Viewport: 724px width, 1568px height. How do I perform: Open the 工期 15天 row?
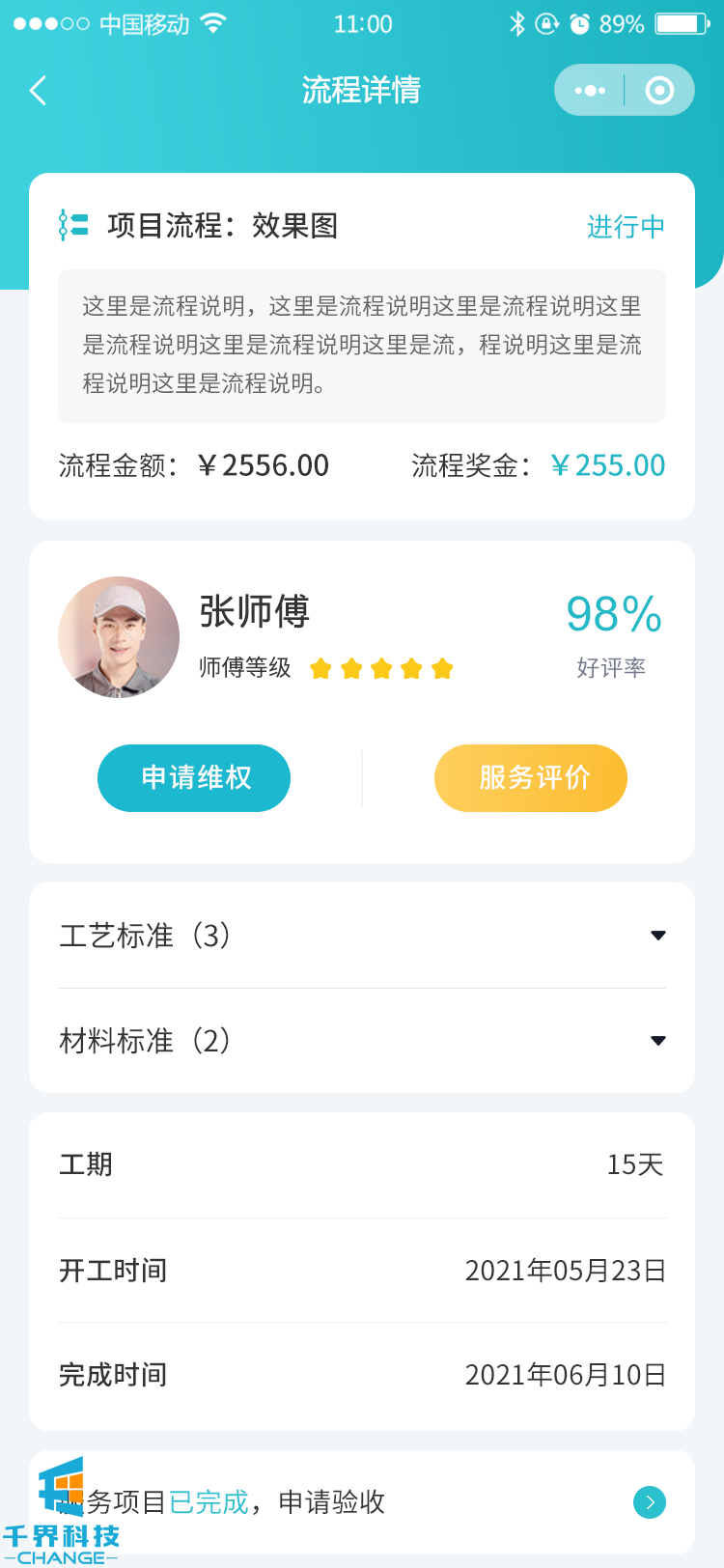(362, 1164)
